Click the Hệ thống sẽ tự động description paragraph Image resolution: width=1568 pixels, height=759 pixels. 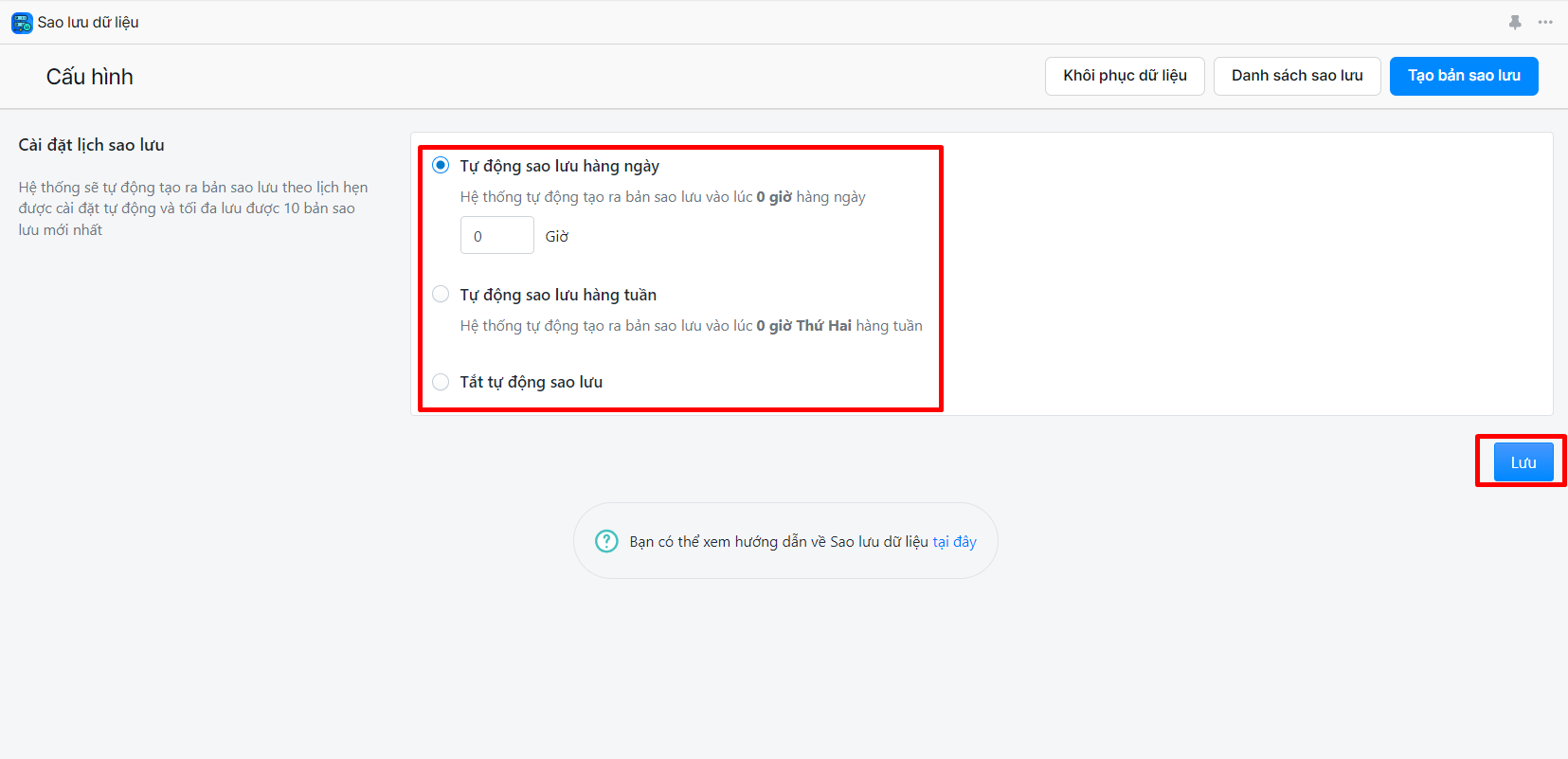(193, 208)
